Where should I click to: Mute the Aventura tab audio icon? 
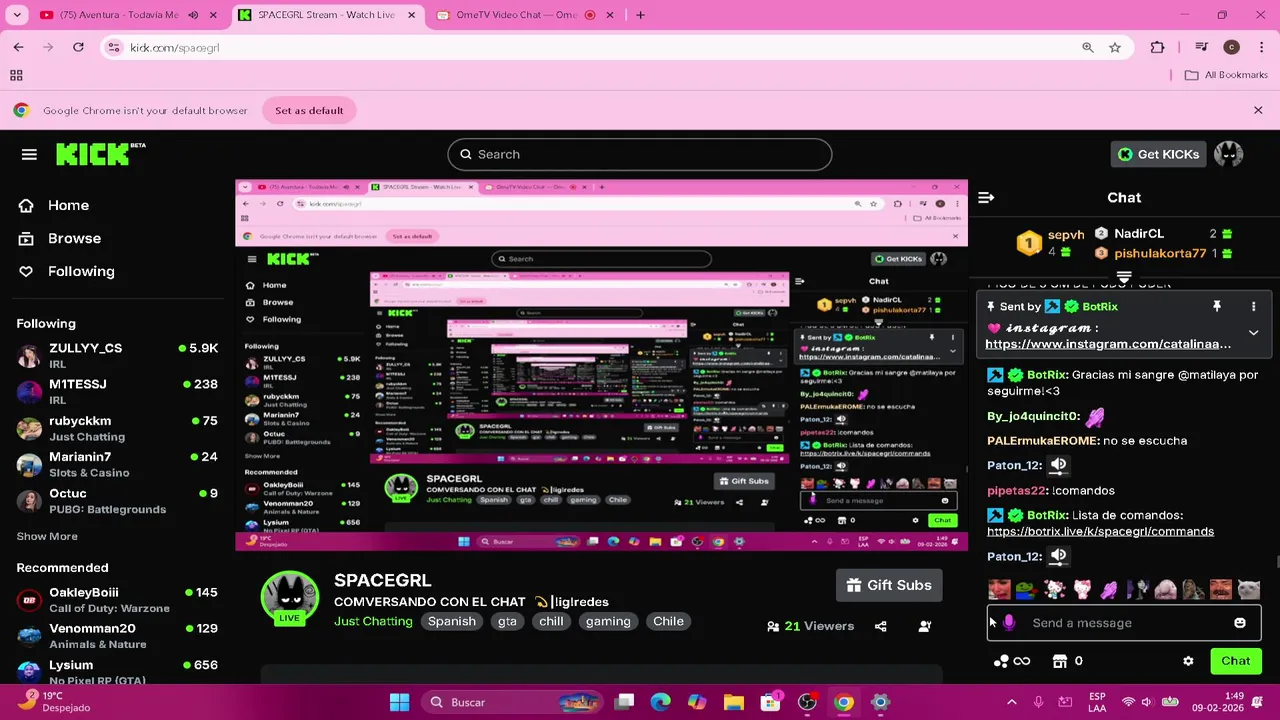point(193,15)
